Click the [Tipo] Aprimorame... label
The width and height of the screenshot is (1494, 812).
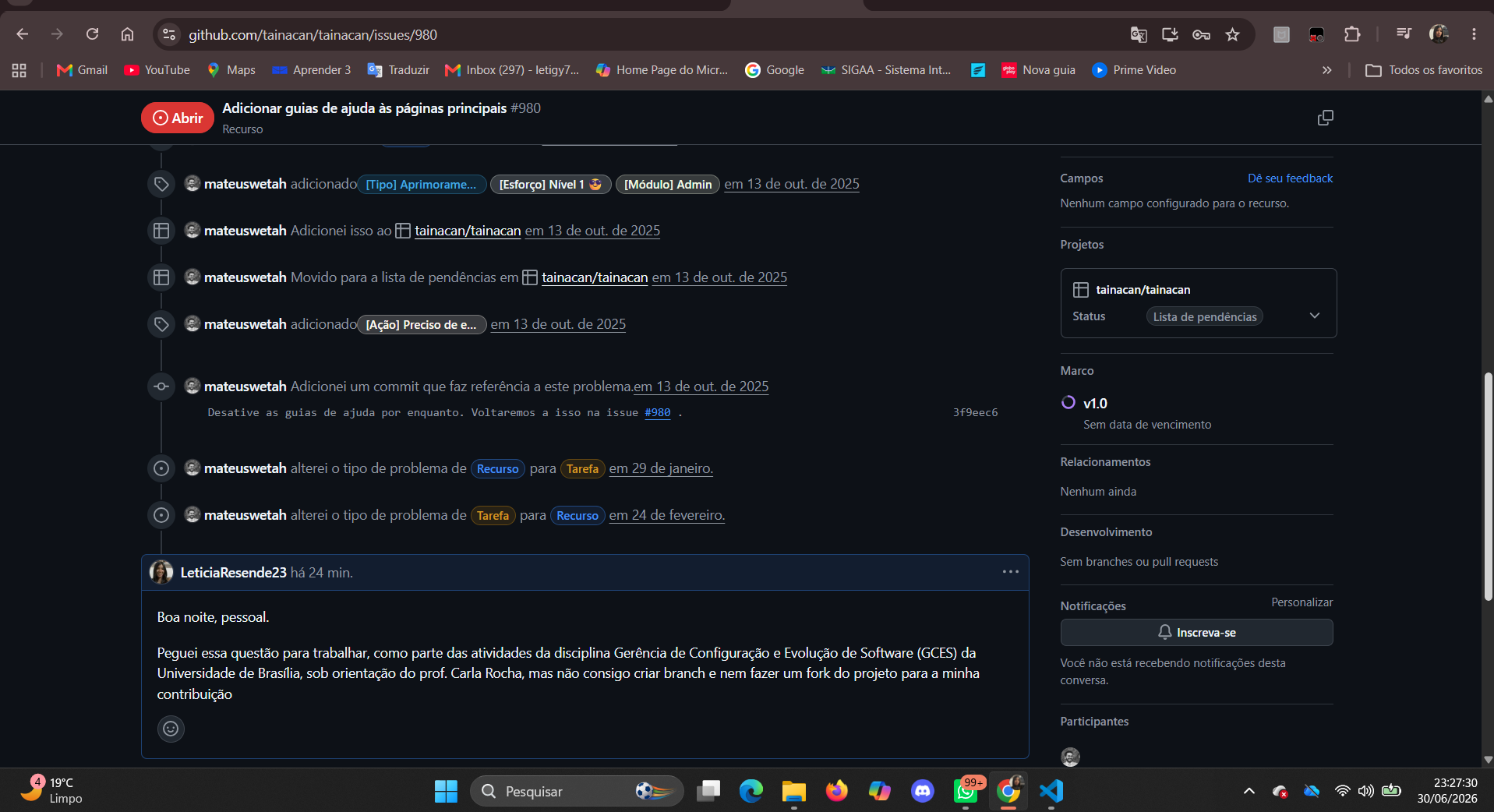point(422,184)
